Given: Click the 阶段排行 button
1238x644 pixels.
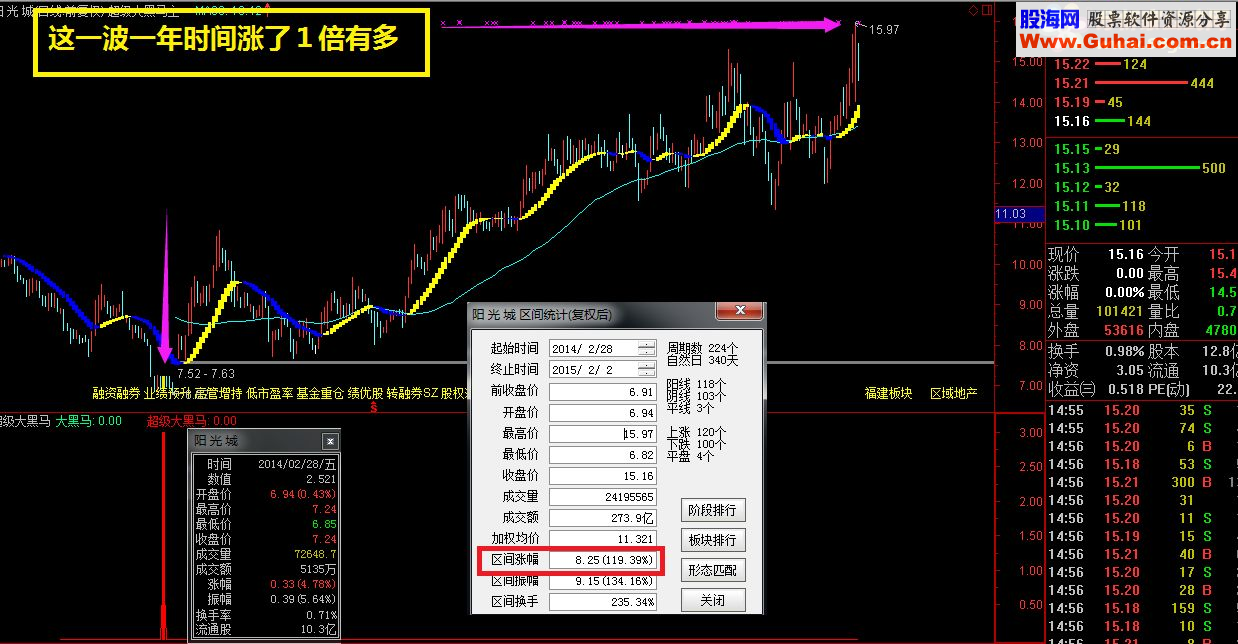Looking at the screenshot, I should pyautogui.click(x=713, y=510).
